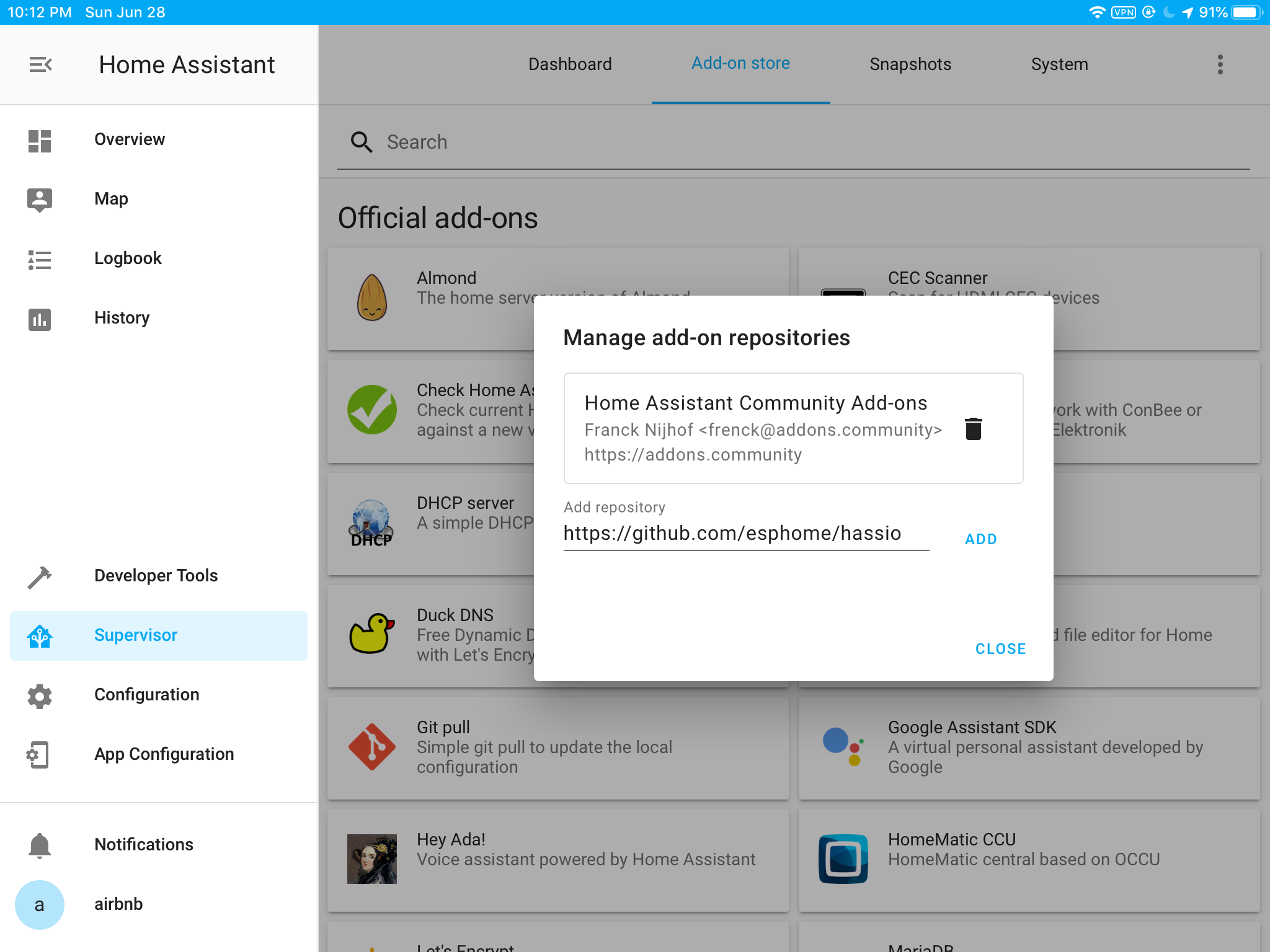This screenshot has height=952, width=1270.
Task: Open the Map icon in sidebar
Action: (40, 200)
